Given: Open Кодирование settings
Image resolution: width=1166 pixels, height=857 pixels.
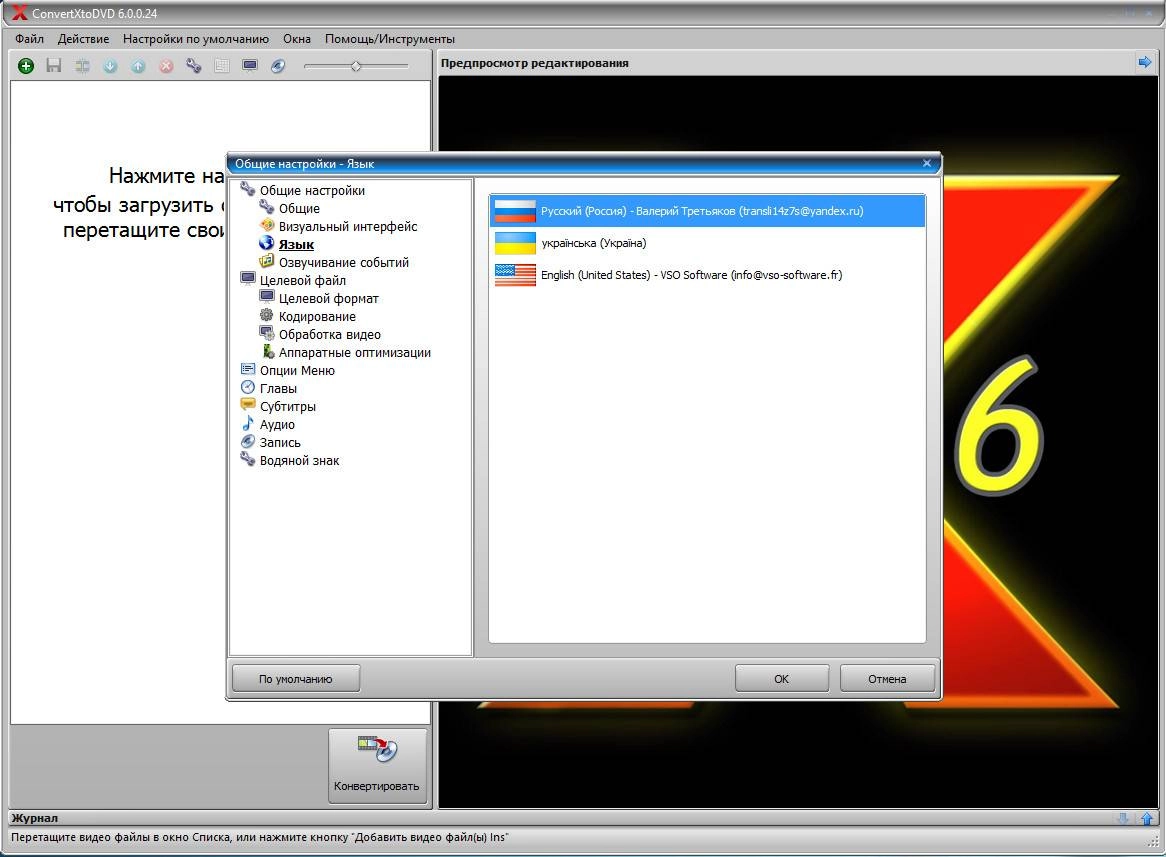Looking at the screenshot, I should coord(317,316).
